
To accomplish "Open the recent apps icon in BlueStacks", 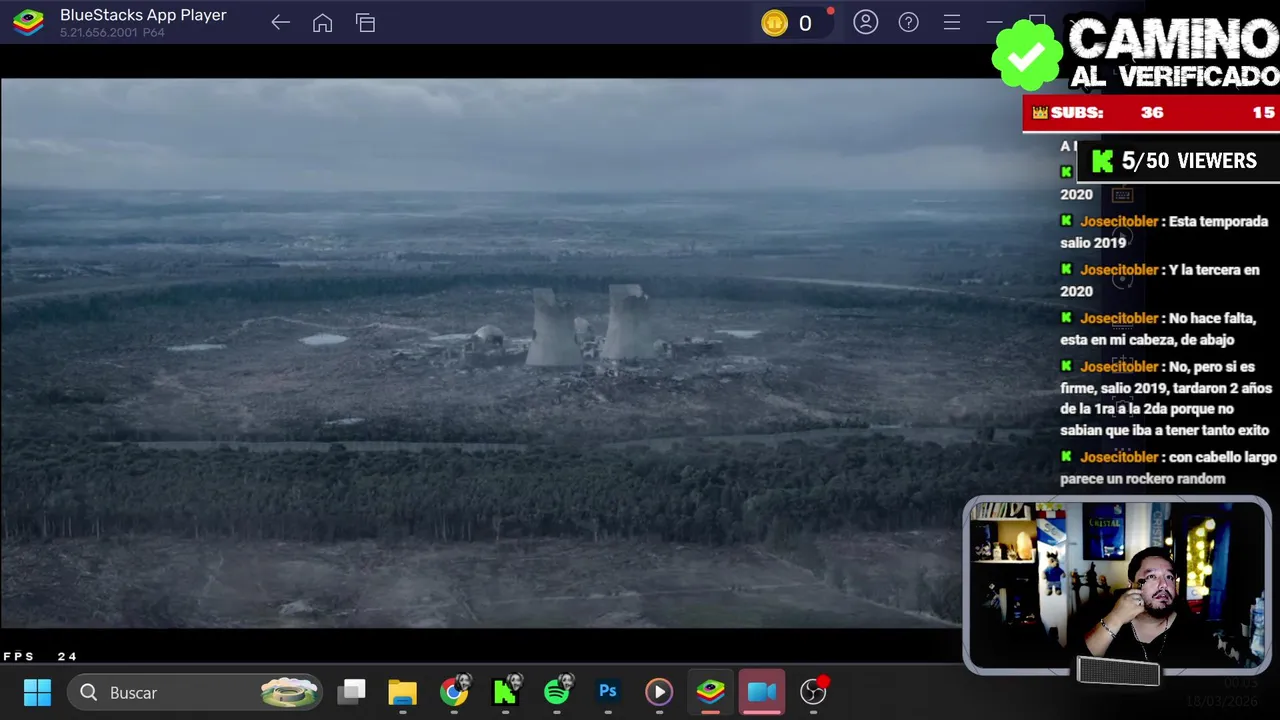I will pyautogui.click(x=365, y=23).
